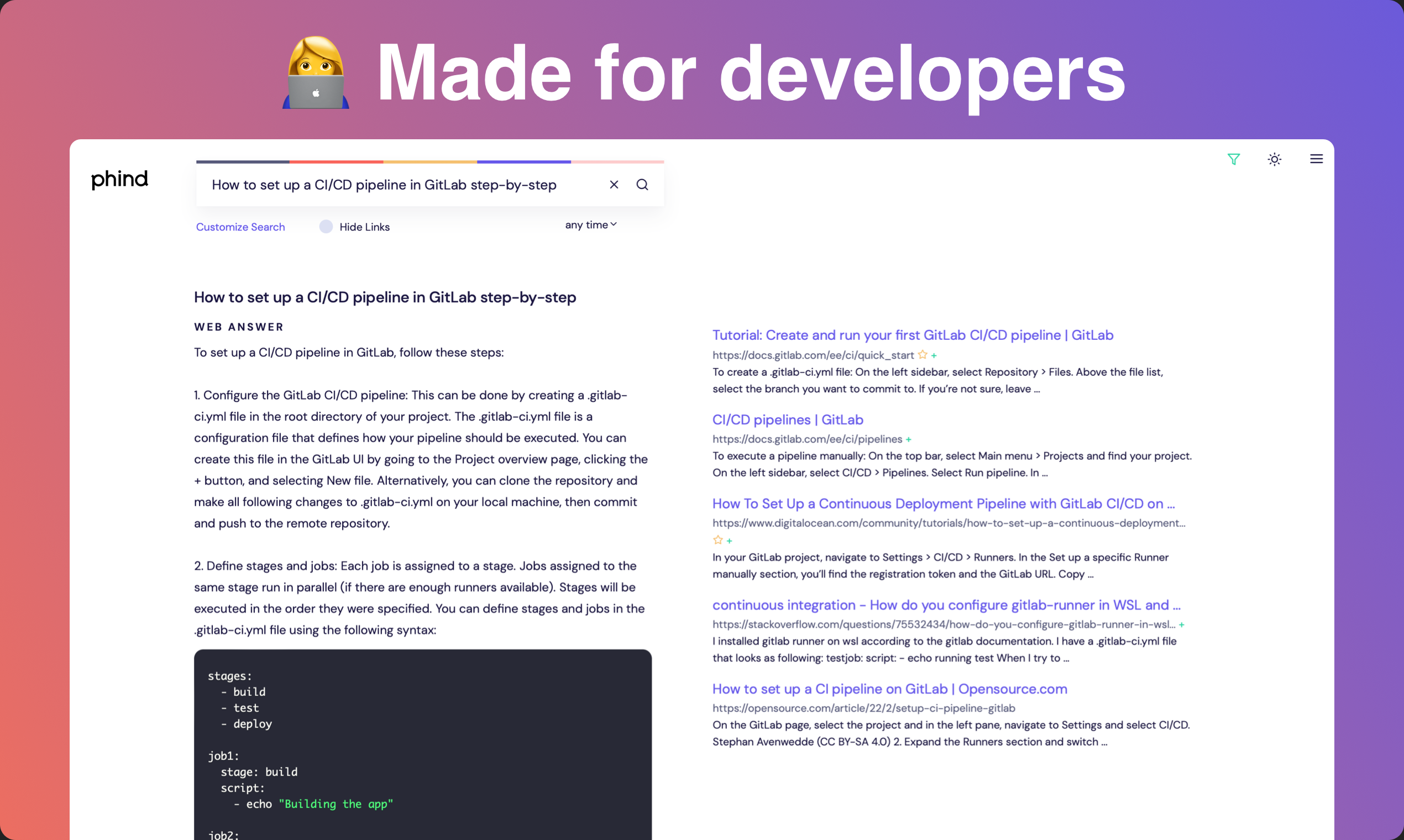
Task: Click step '1. Configure the GitLab CI/CD pipeline' text
Action: click(421, 459)
